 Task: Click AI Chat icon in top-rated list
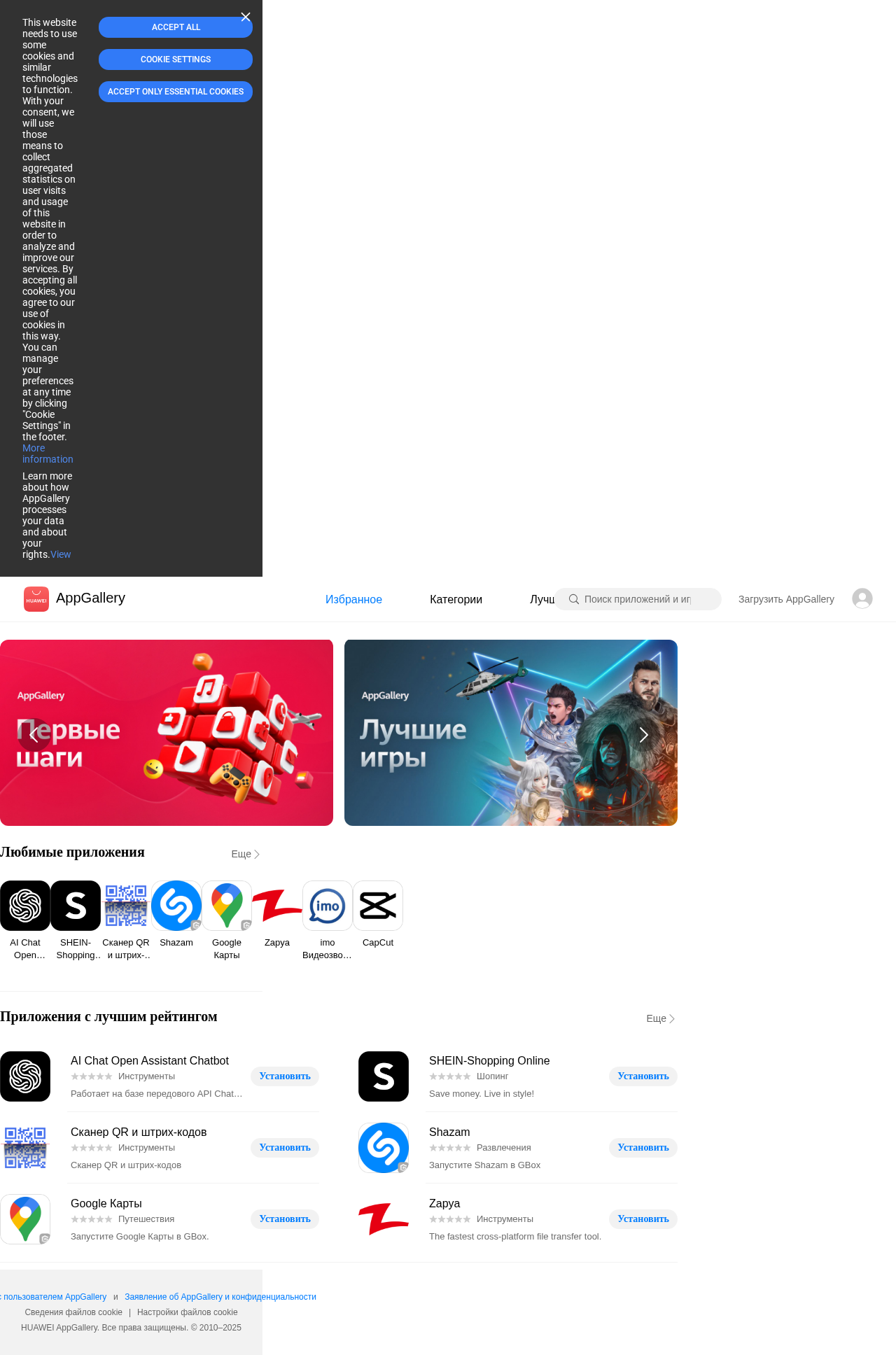point(25,1076)
